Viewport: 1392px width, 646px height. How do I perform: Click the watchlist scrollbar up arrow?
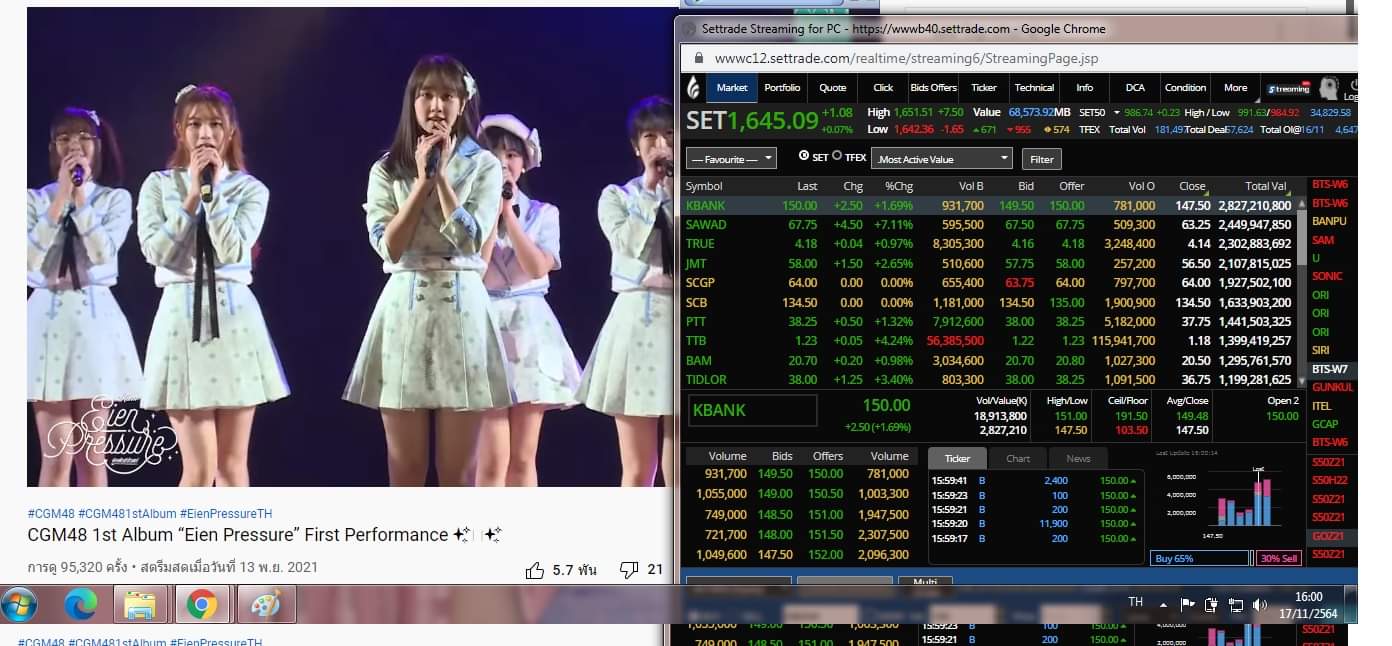point(1301,204)
